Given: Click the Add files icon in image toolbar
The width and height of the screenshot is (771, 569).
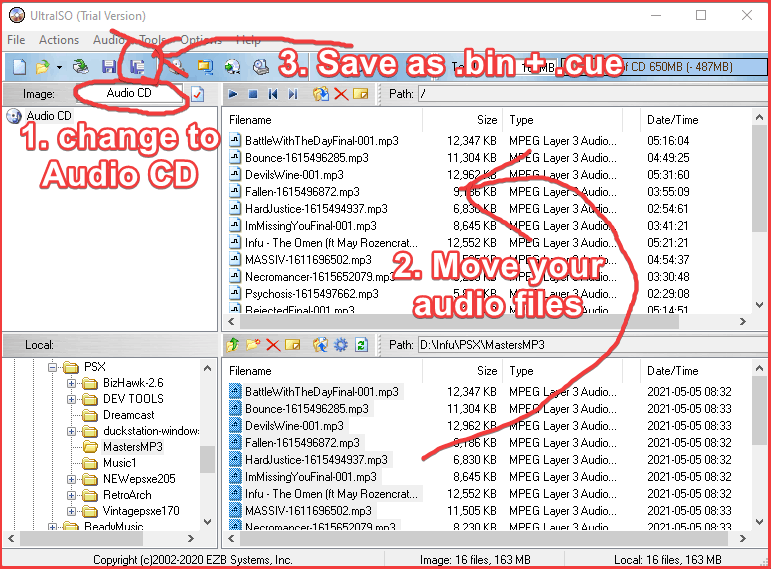Looking at the screenshot, I should tap(321, 93).
